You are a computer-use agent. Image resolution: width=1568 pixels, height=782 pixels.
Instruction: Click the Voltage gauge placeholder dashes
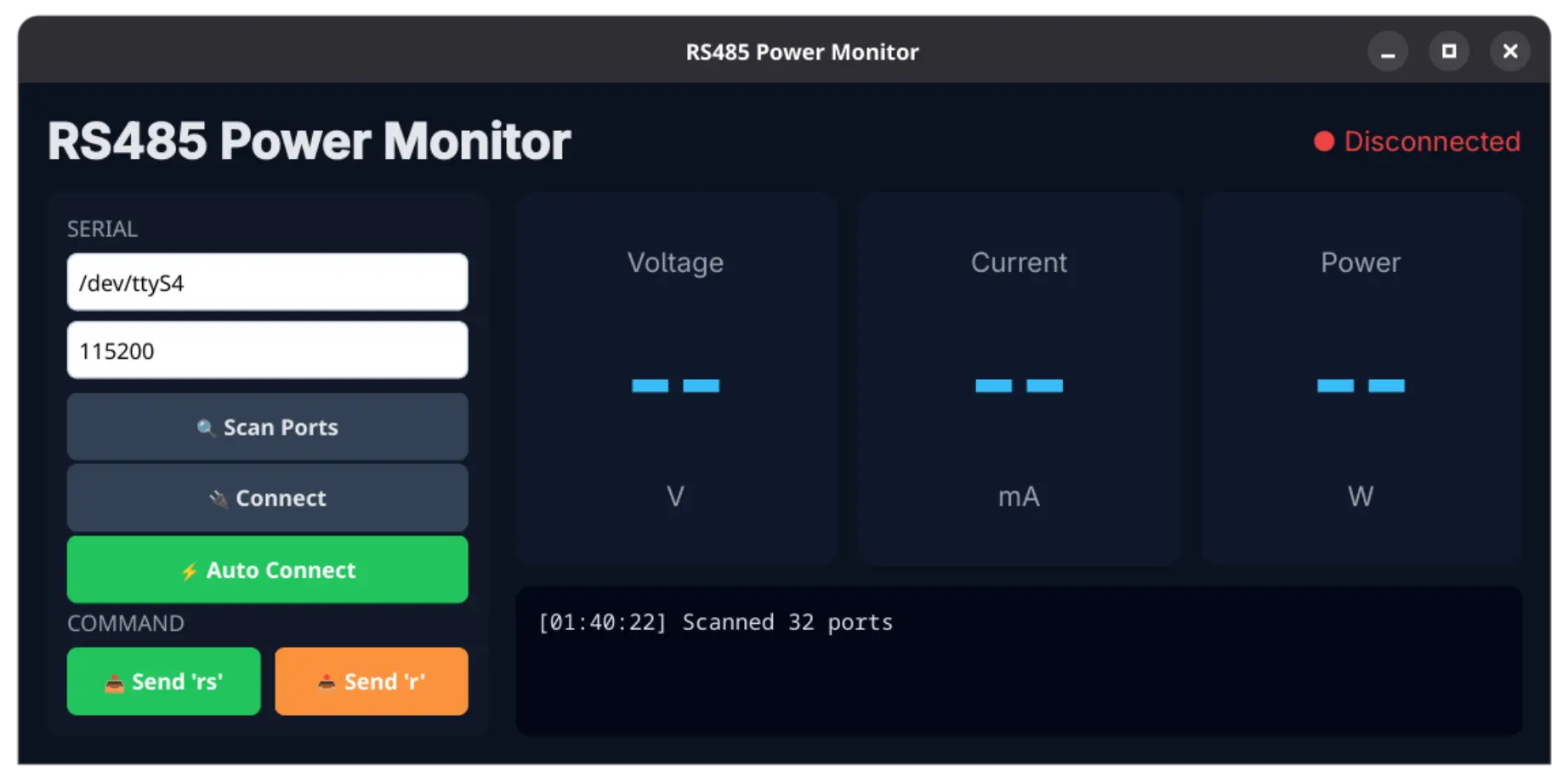676,386
